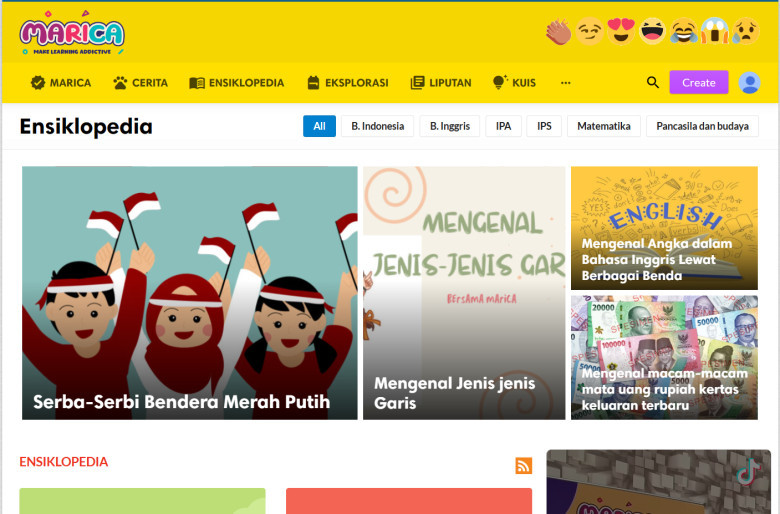Open the TikTok video thumbnail
This screenshot has height=514, width=780.
[659, 482]
